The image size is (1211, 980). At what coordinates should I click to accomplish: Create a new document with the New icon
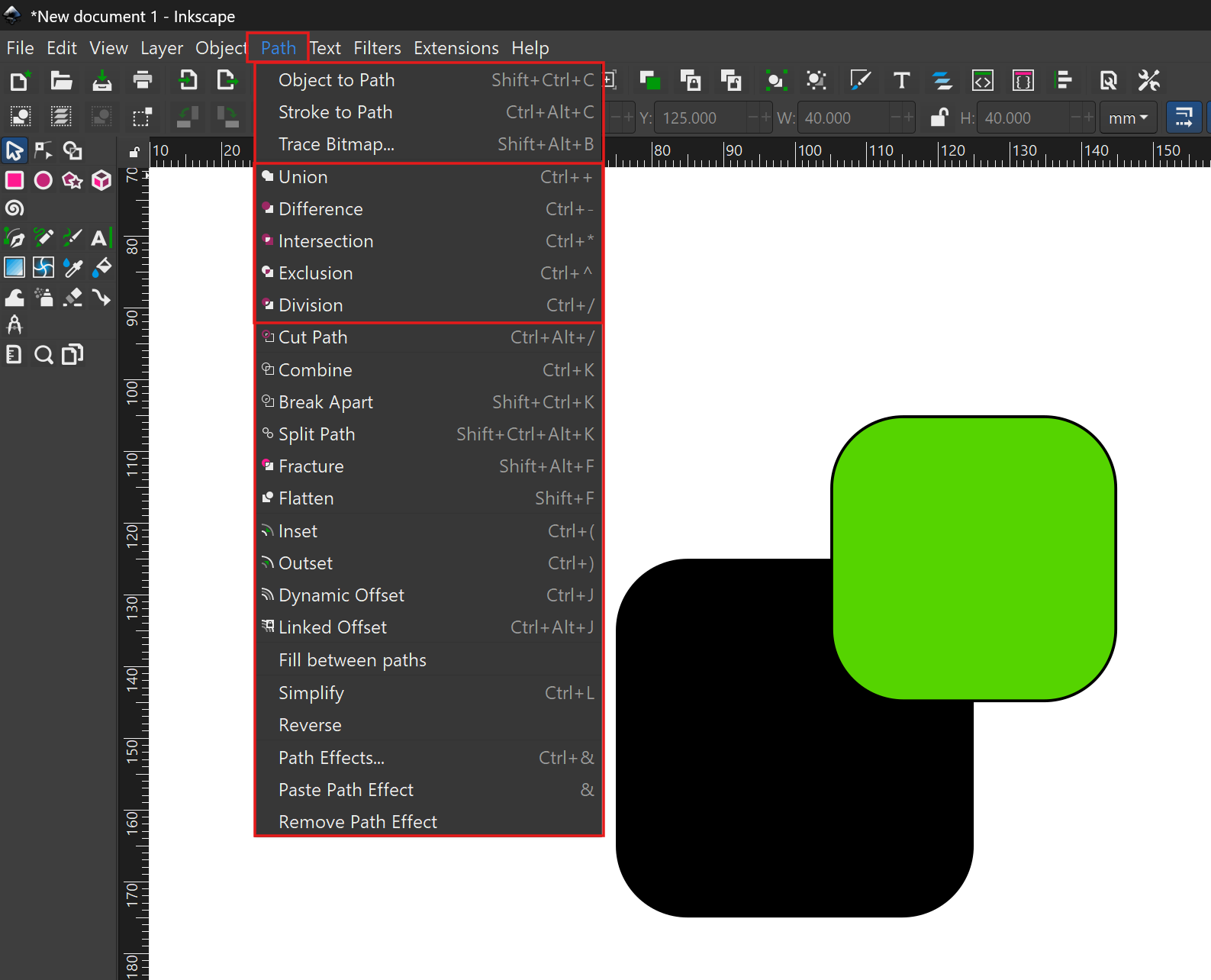coord(20,80)
